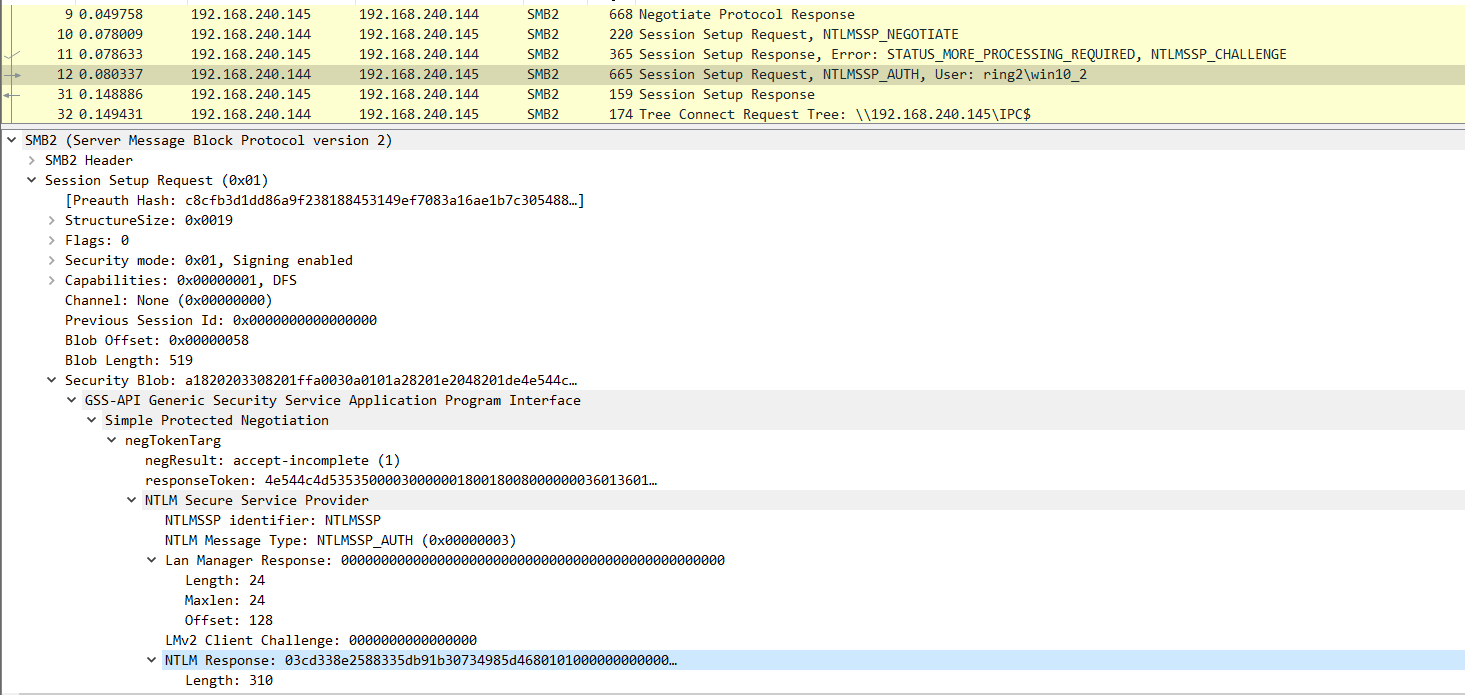Expand the SMB2 Header tree node
Image resolution: width=1465 pixels, height=695 pixels.
point(32,160)
